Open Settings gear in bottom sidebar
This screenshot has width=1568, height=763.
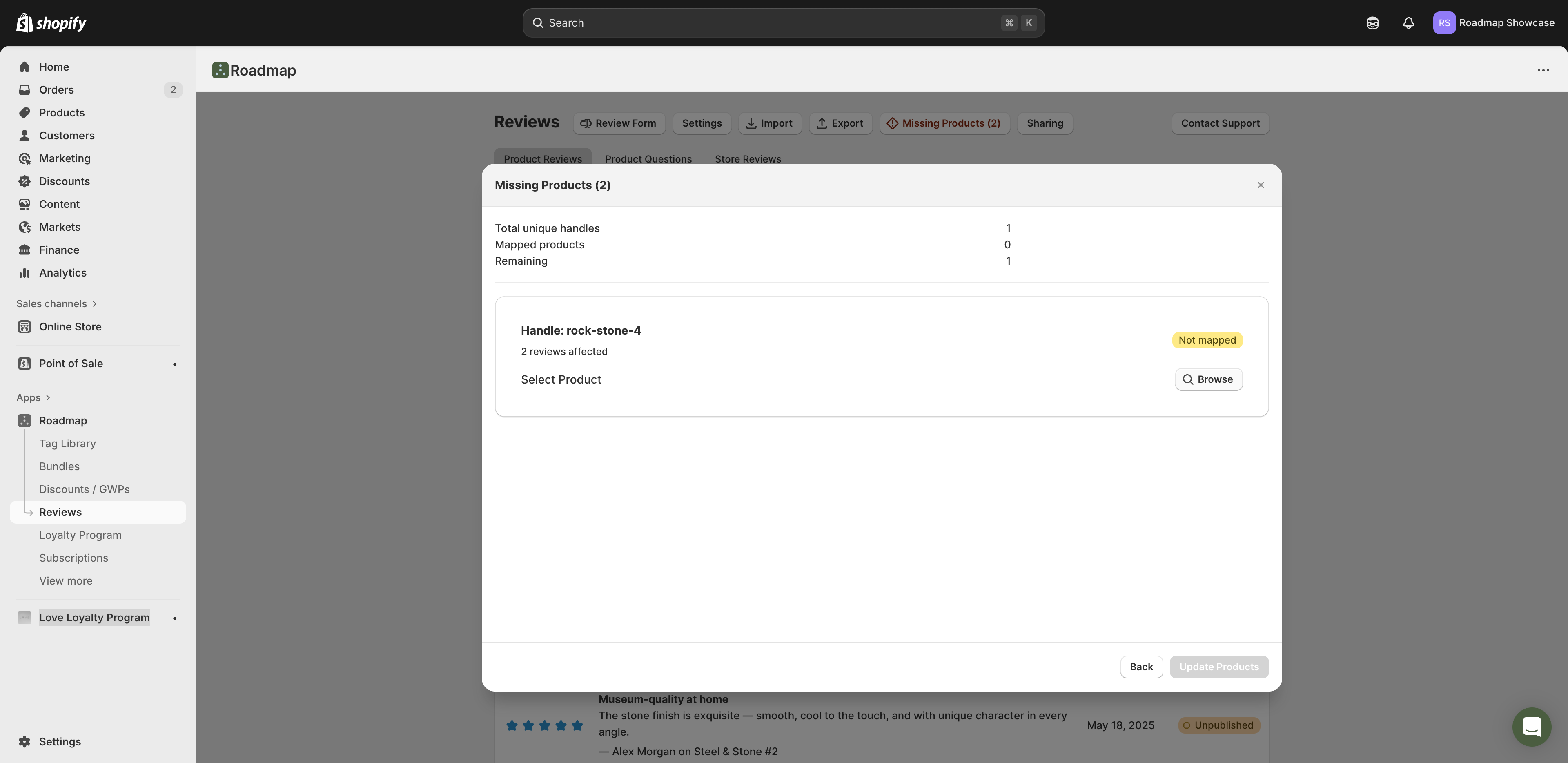point(24,742)
